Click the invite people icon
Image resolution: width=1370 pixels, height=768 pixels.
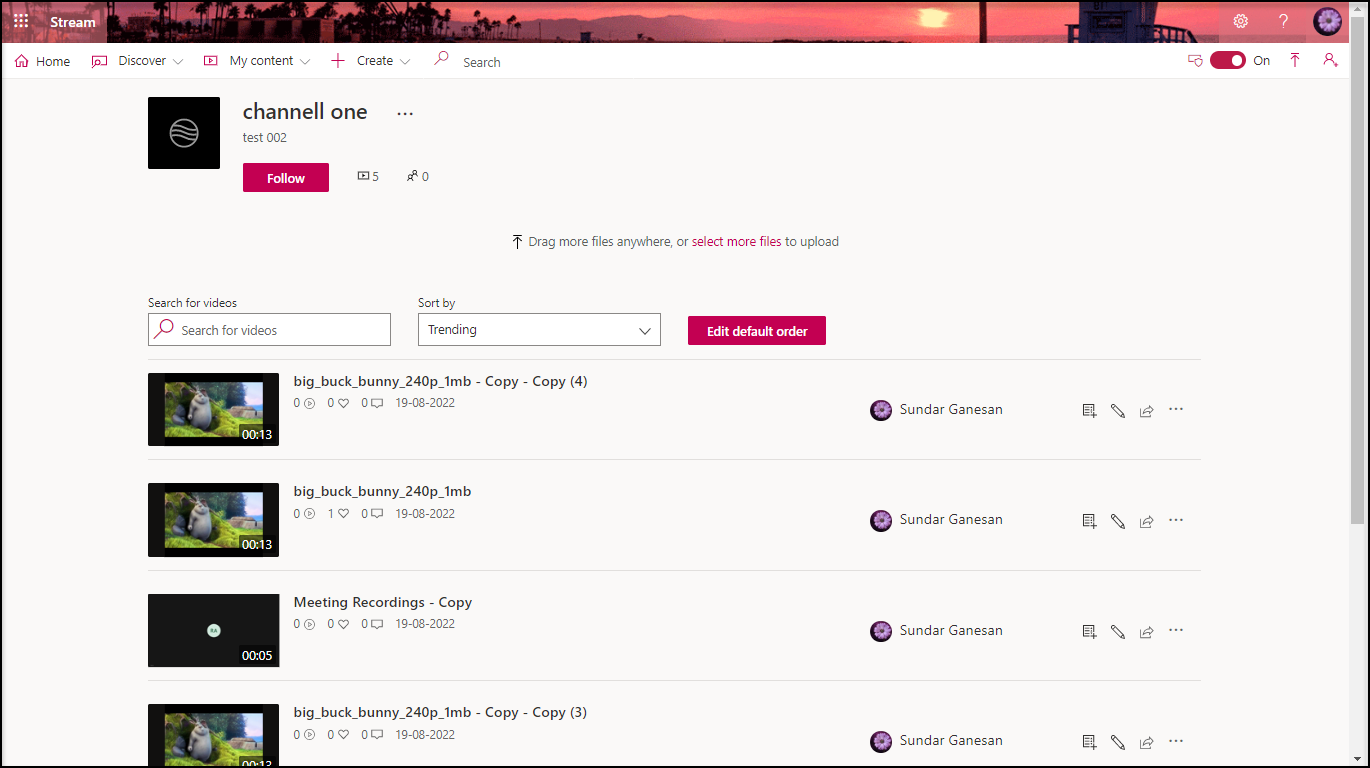coord(1329,61)
